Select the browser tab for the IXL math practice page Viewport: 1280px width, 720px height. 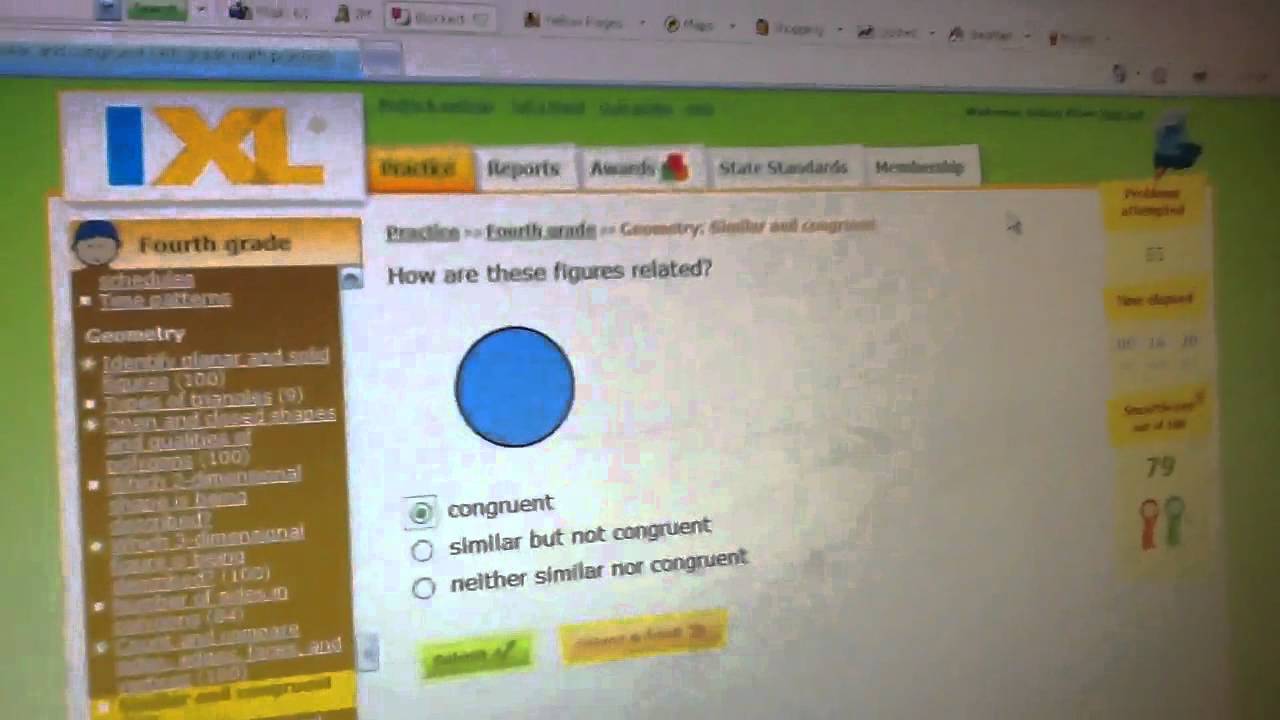(x=180, y=58)
